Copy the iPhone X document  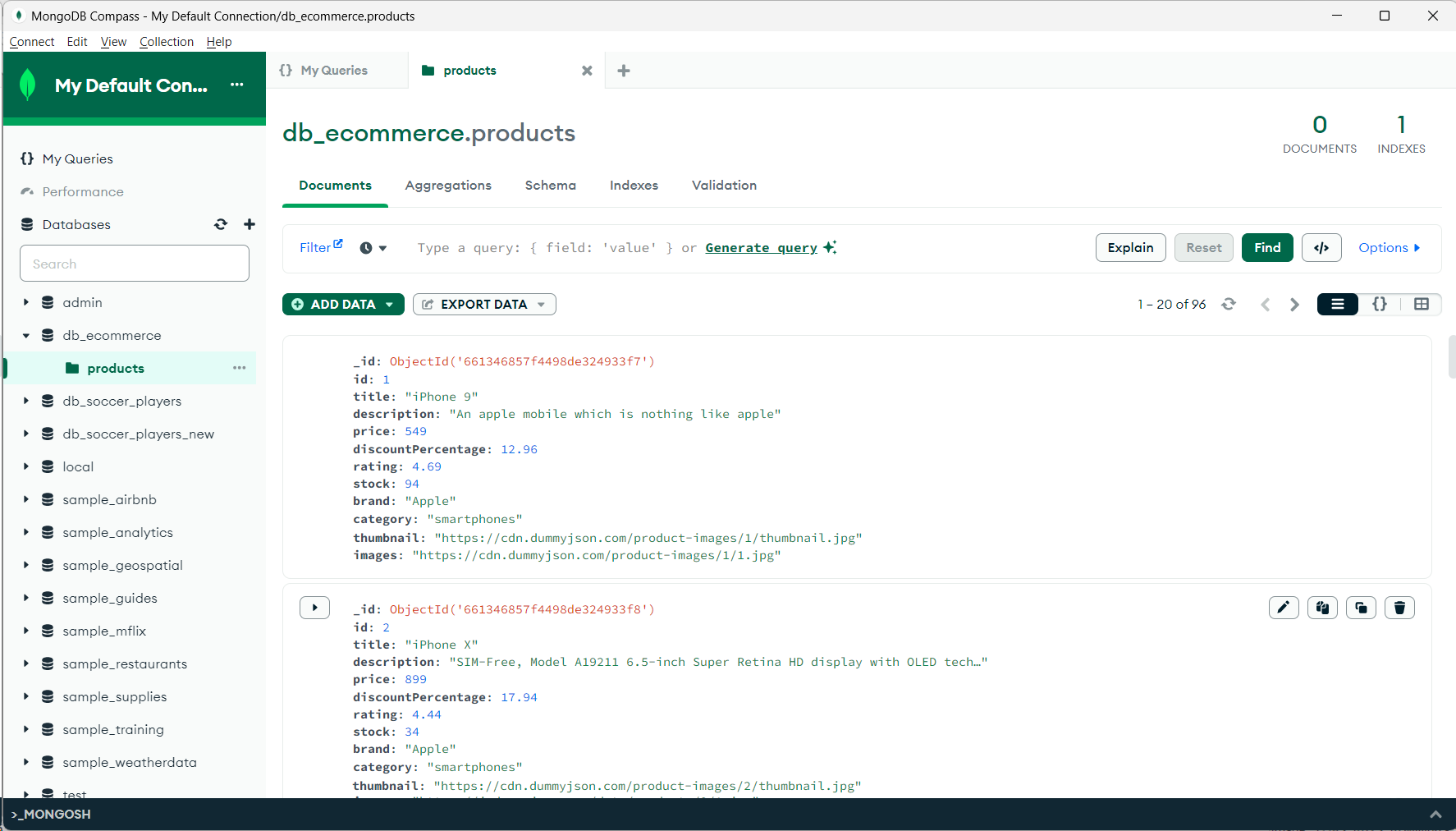[x=1322, y=608]
